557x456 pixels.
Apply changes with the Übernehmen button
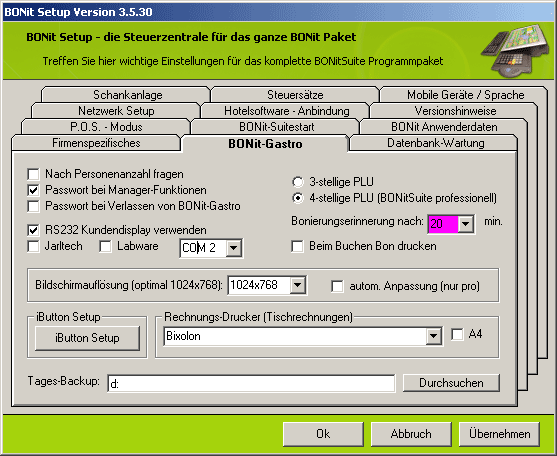click(499, 434)
